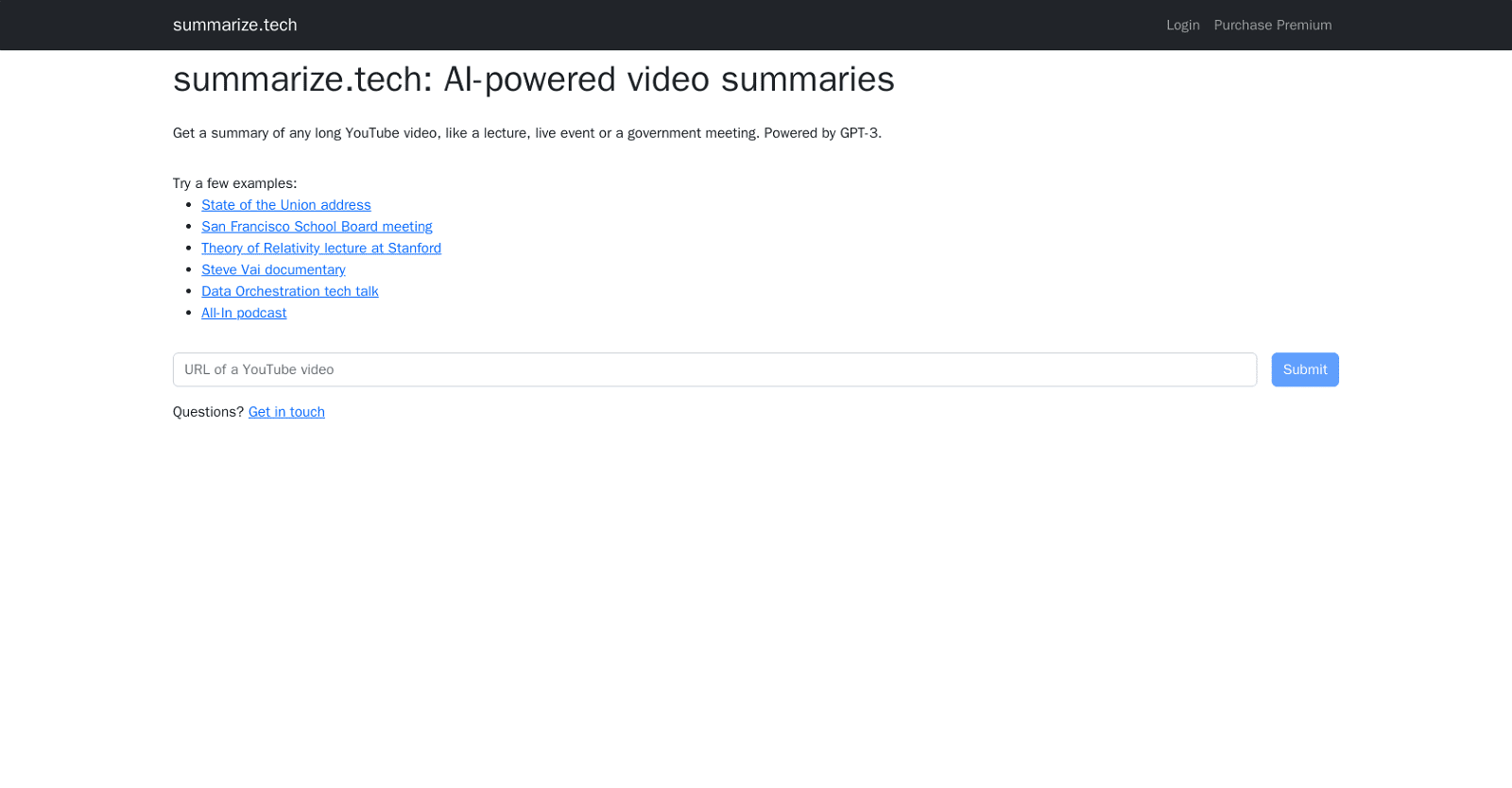Click the Submit button
The height and width of the screenshot is (788, 1512).
[x=1304, y=369]
